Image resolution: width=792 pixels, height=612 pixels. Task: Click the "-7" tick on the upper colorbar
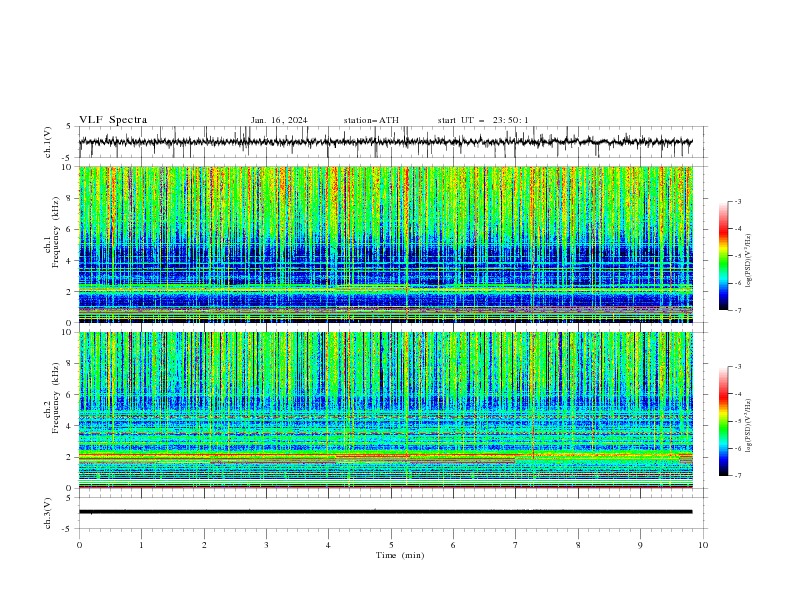[737, 310]
